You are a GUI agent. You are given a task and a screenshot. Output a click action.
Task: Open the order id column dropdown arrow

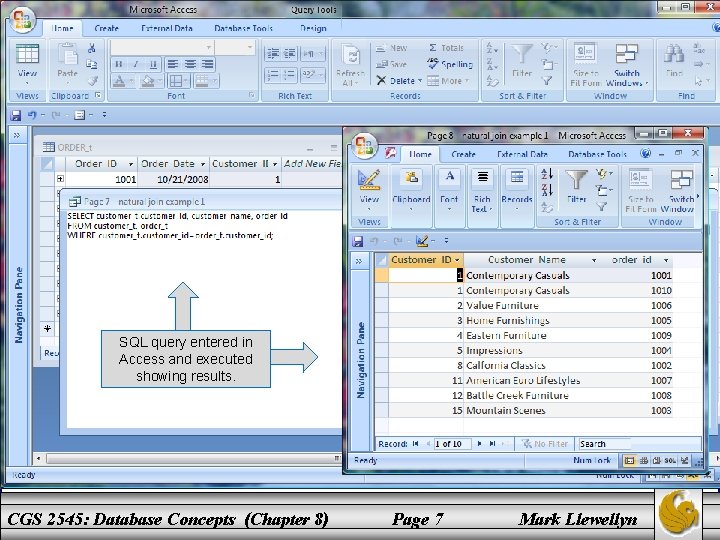pos(666,260)
